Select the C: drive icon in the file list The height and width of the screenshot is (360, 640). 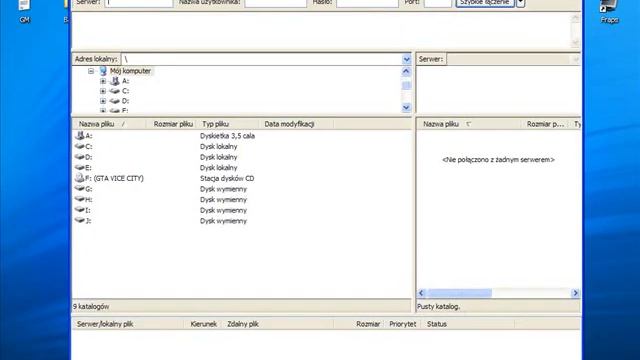click(80, 146)
